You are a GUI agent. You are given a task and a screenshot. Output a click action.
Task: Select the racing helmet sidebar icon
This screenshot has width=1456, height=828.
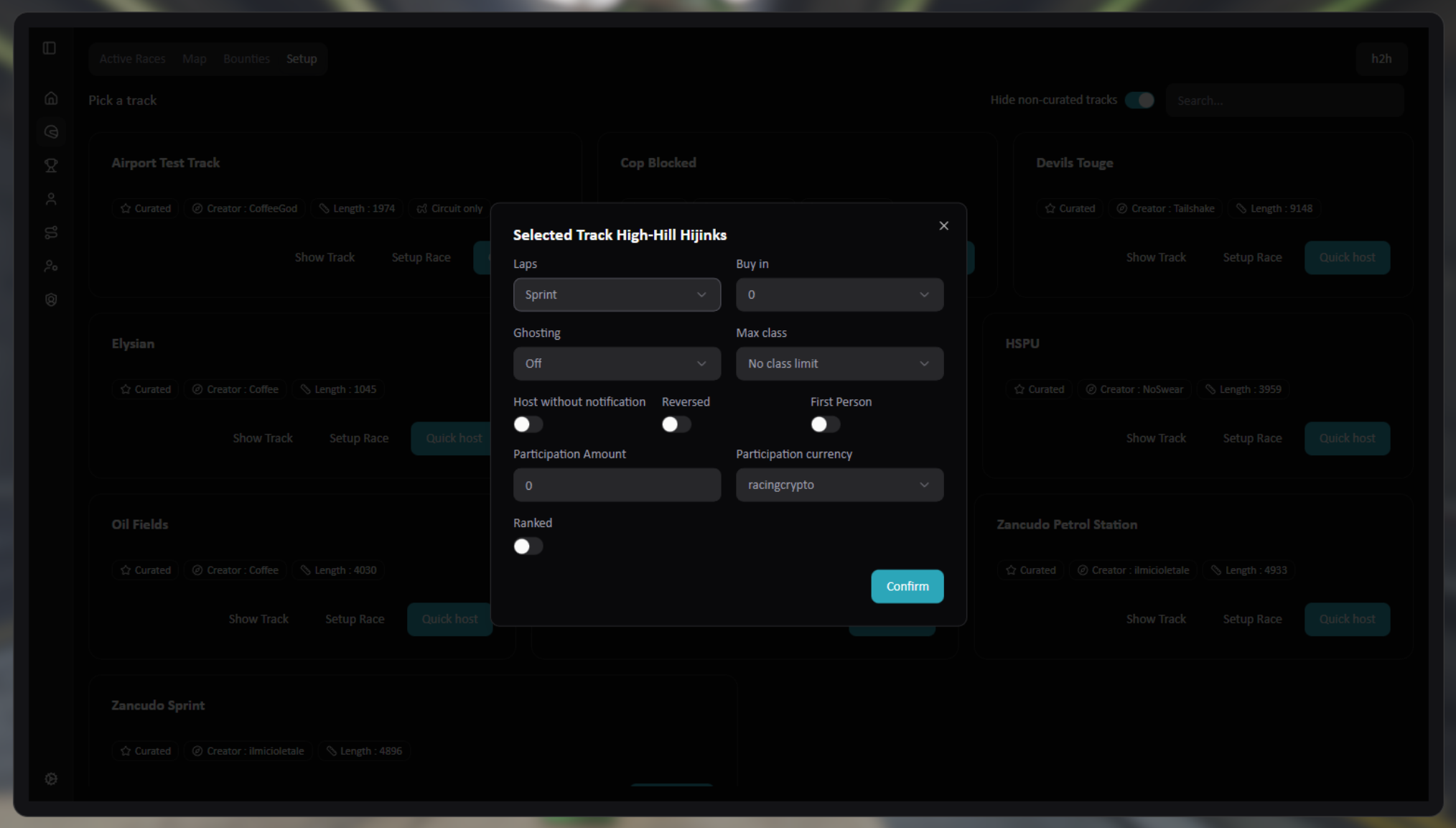point(51,132)
